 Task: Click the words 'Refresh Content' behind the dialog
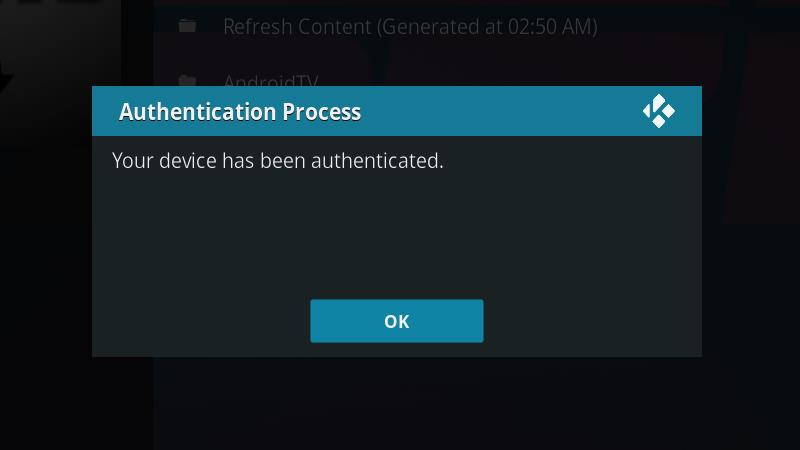coord(297,27)
